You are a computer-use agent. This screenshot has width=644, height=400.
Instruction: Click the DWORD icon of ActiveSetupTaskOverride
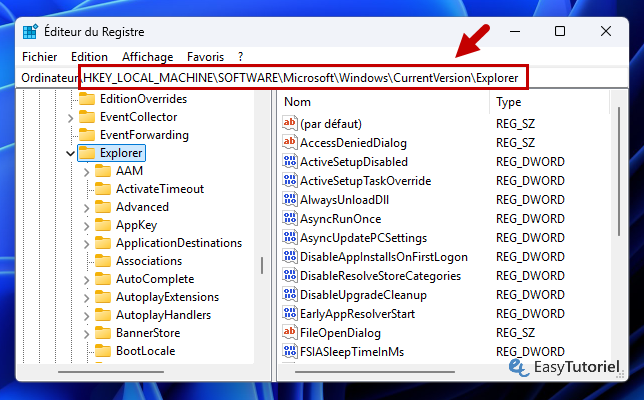click(x=290, y=180)
